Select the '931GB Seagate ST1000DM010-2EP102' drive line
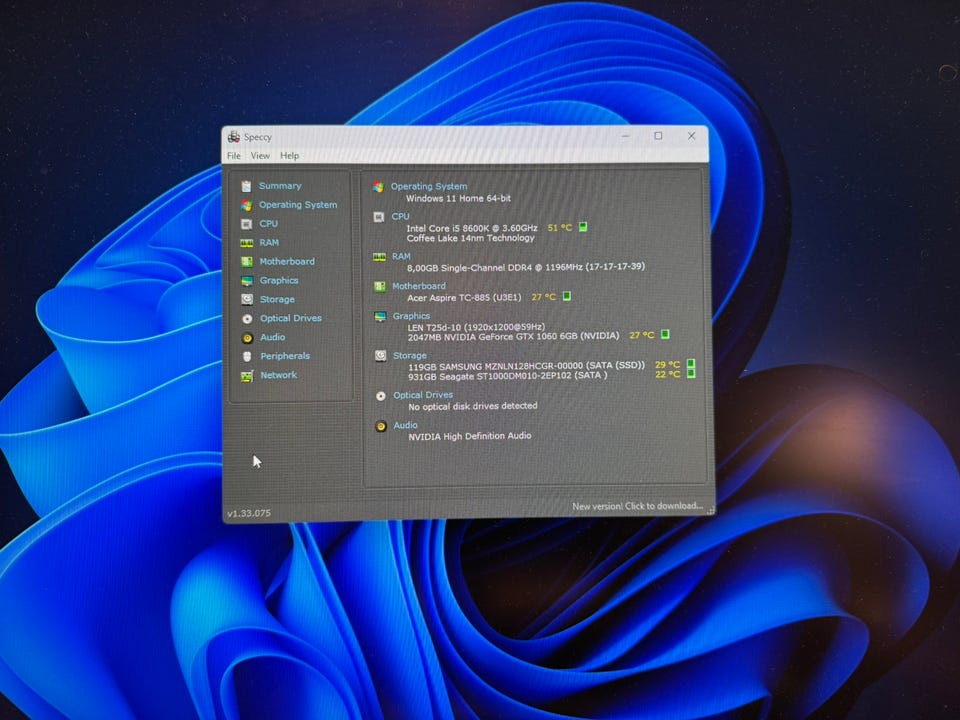The height and width of the screenshot is (720, 960). point(508,375)
